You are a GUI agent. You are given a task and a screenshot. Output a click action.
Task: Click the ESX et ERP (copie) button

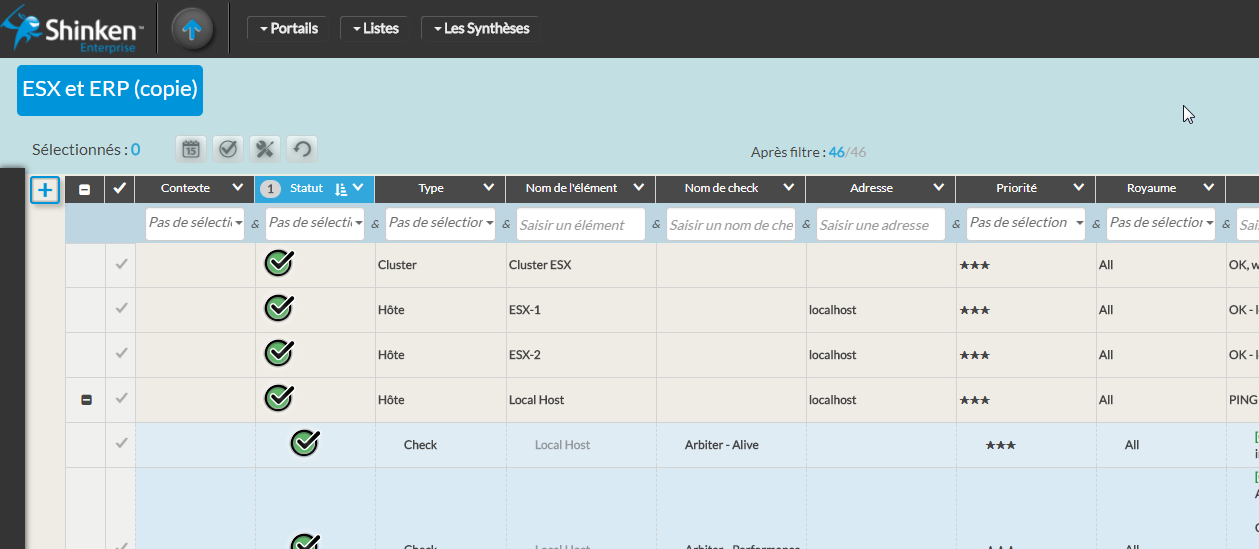pyautogui.click(x=110, y=90)
